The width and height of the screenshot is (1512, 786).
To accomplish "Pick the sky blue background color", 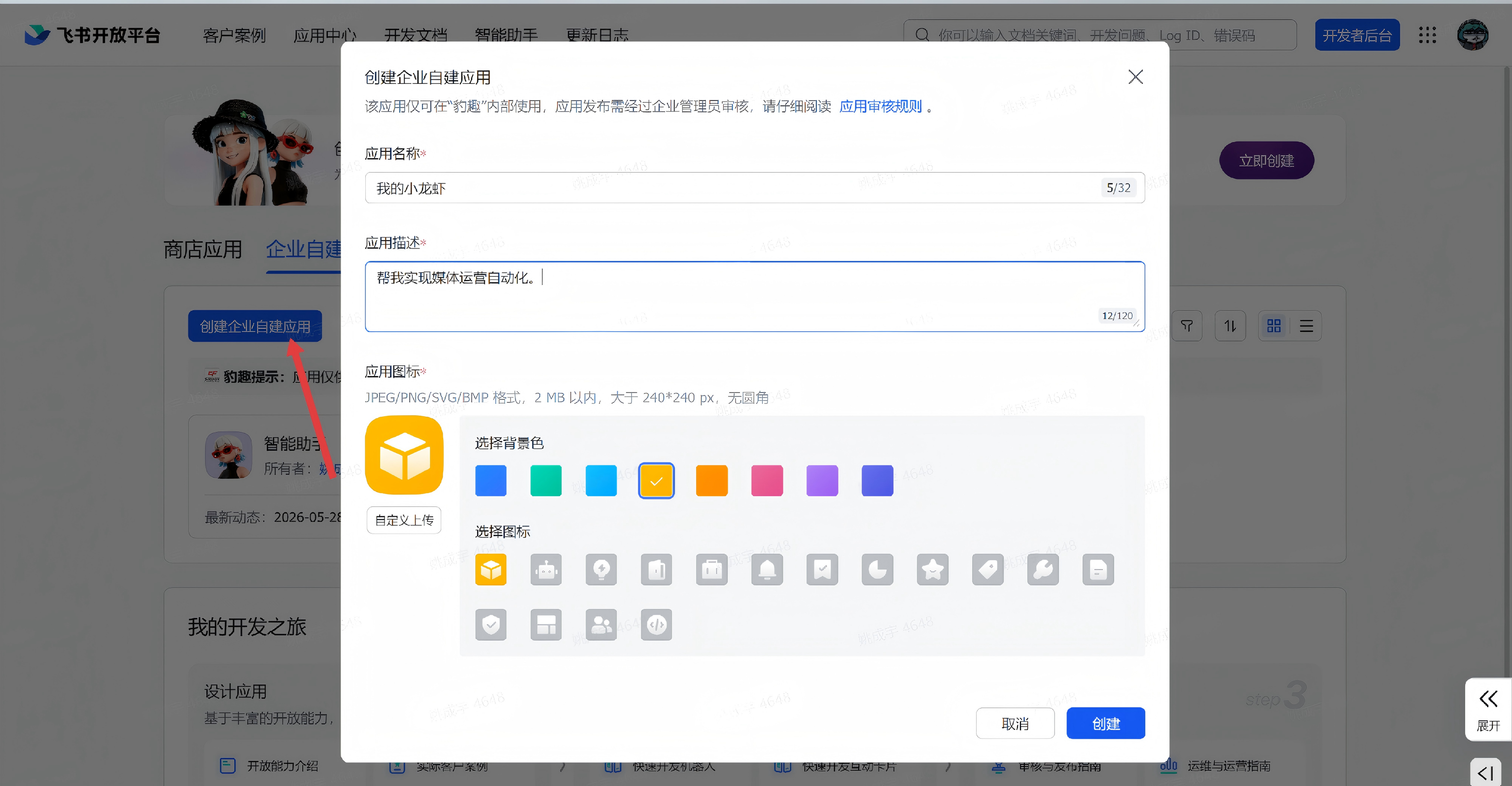I will 601,480.
